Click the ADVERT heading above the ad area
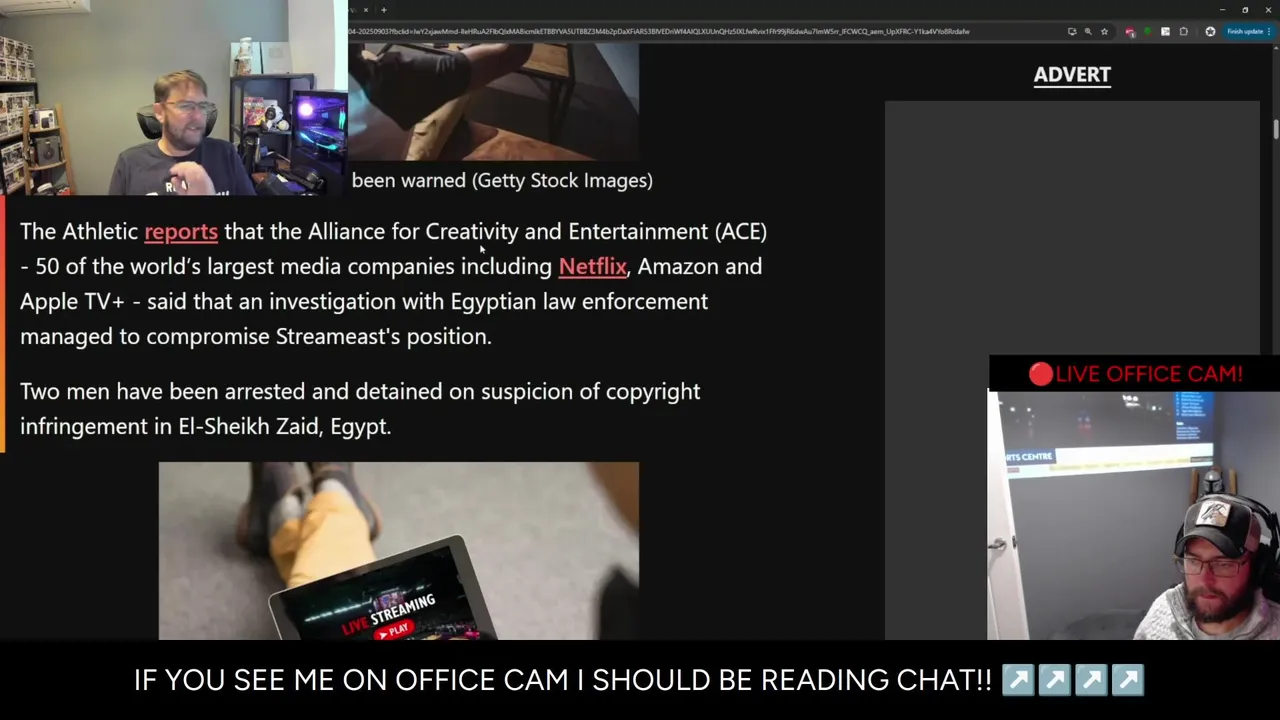The width and height of the screenshot is (1280, 720). point(1072,75)
